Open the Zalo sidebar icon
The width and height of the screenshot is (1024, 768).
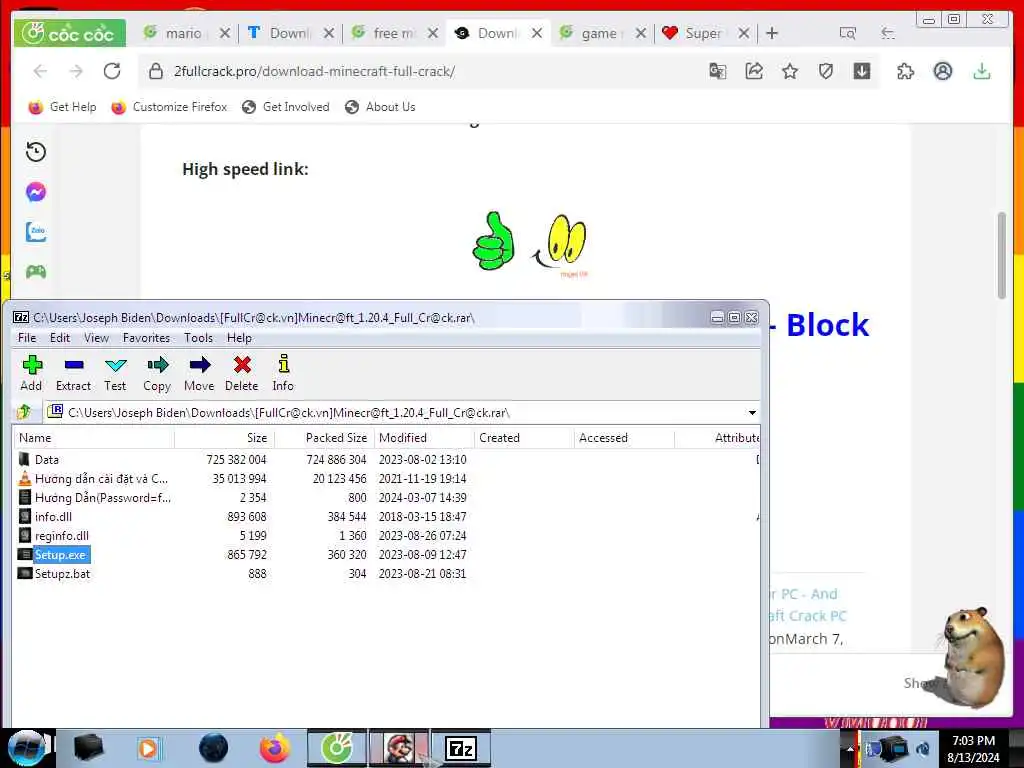coord(36,232)
